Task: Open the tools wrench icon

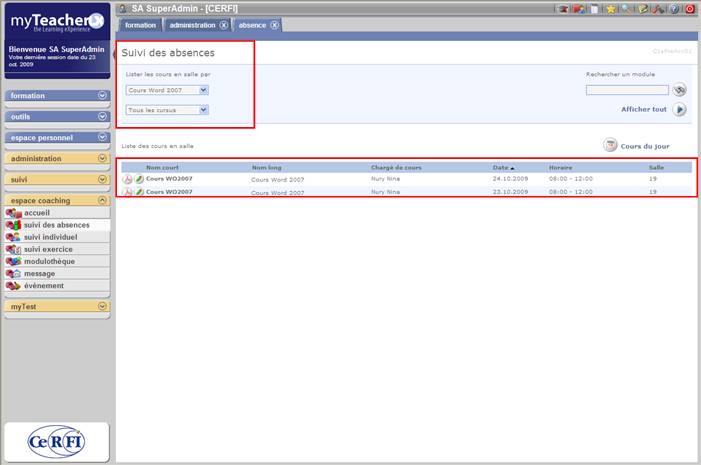Action: (x=658, y=9)
